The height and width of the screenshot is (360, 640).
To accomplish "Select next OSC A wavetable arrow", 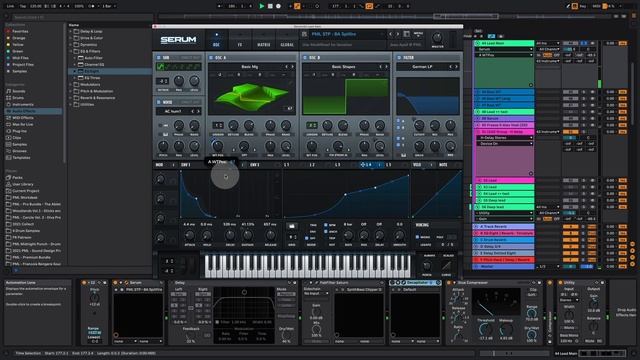I will (292, 67).
